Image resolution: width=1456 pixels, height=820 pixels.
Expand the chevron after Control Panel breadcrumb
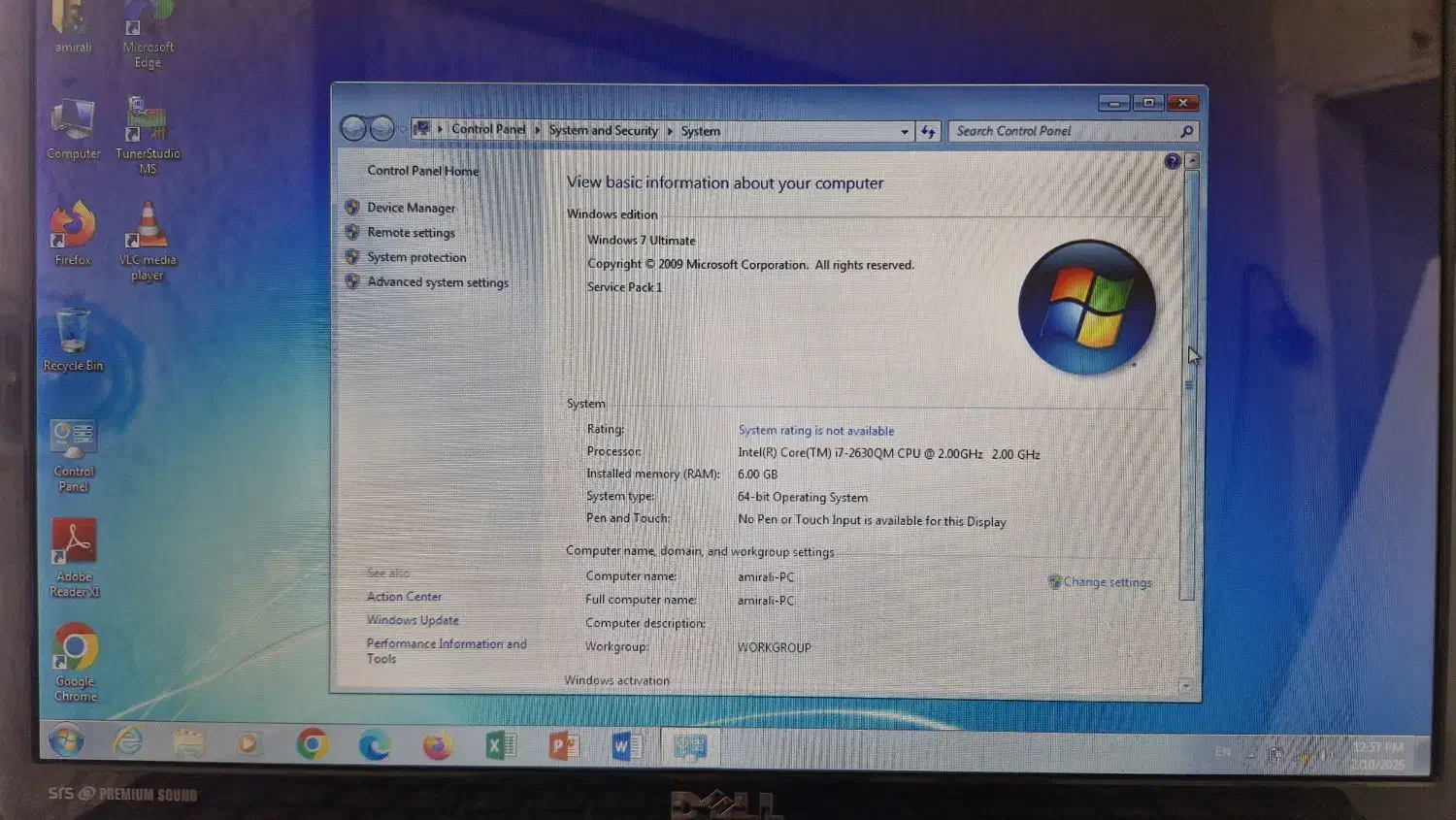[x=537, y=129]
